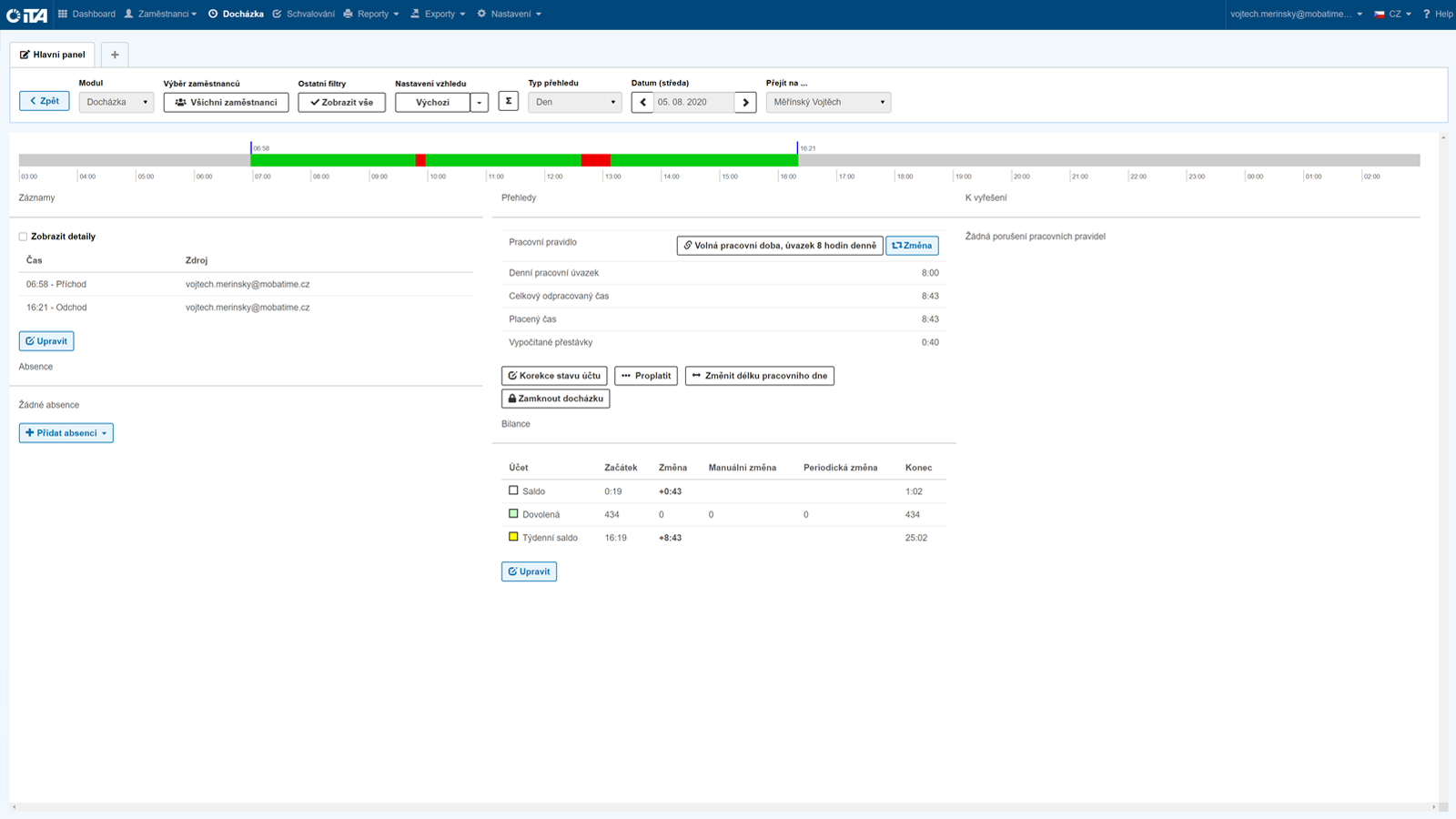This screenshot has height=819, width=1456.
Task: Go to previous day with left arrow
Action: pos(642,103)
